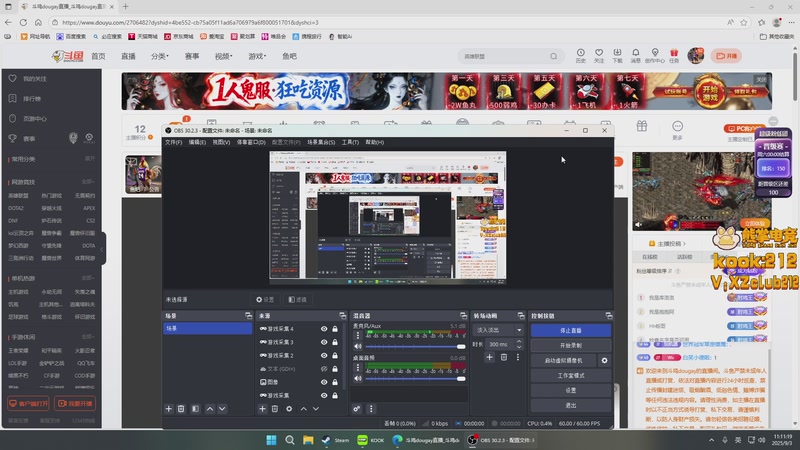The width and height of the screenshot is (800, 450).
Task: Open 游戏 dropdown in Douyu nav
Action: pos(257,56)
